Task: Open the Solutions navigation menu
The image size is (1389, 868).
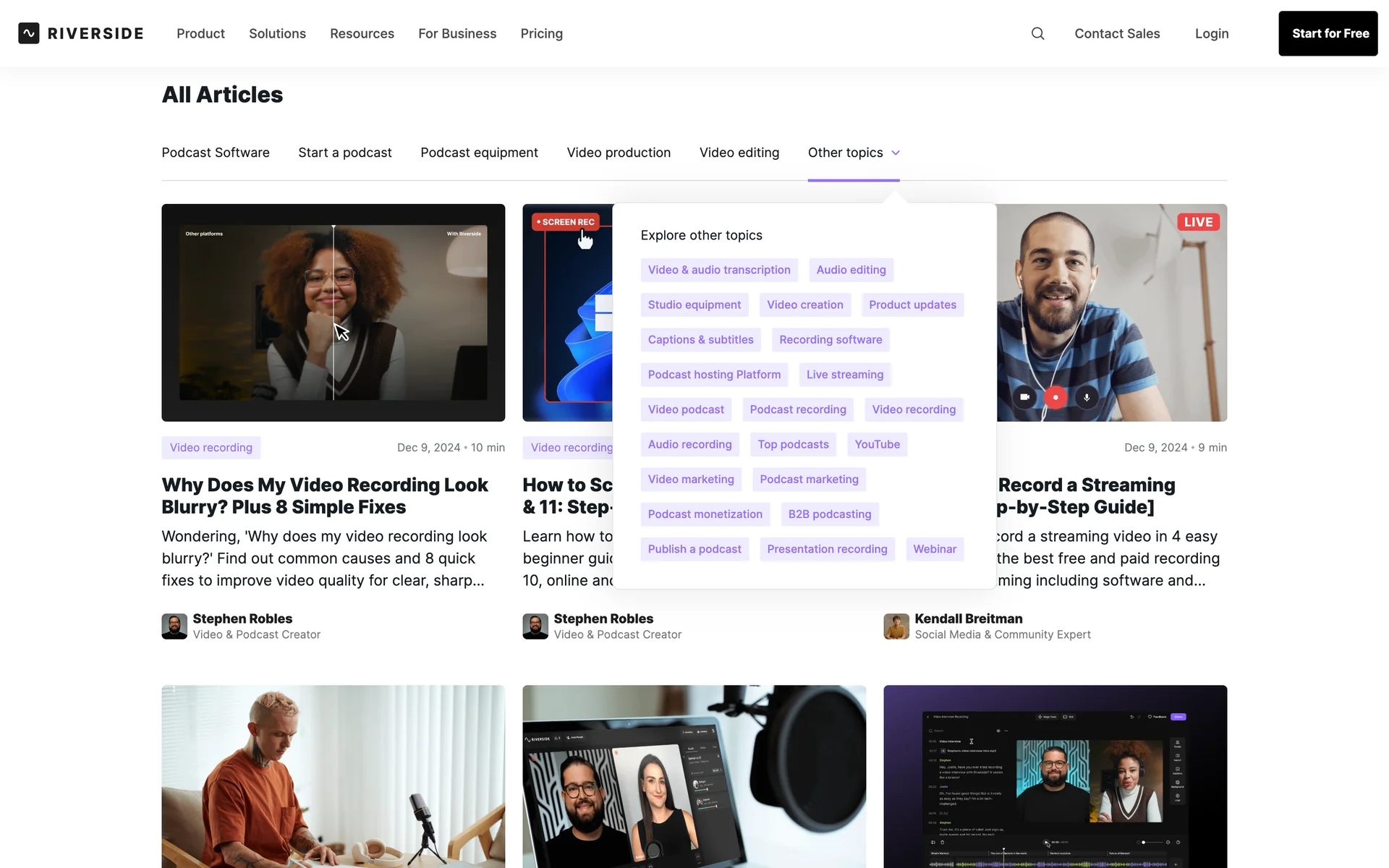Action: point(277,33)
